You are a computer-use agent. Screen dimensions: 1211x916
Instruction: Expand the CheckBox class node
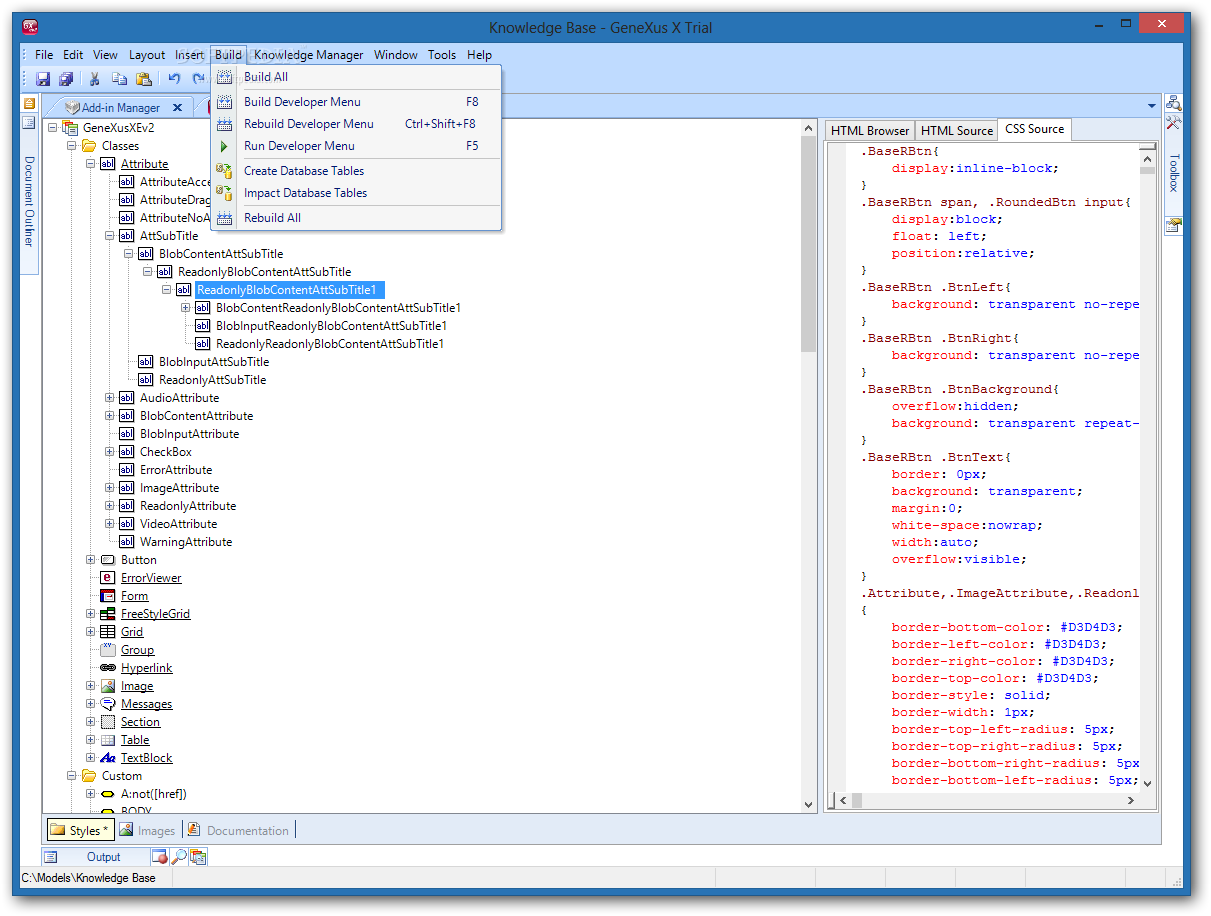[x=110, y=452]
